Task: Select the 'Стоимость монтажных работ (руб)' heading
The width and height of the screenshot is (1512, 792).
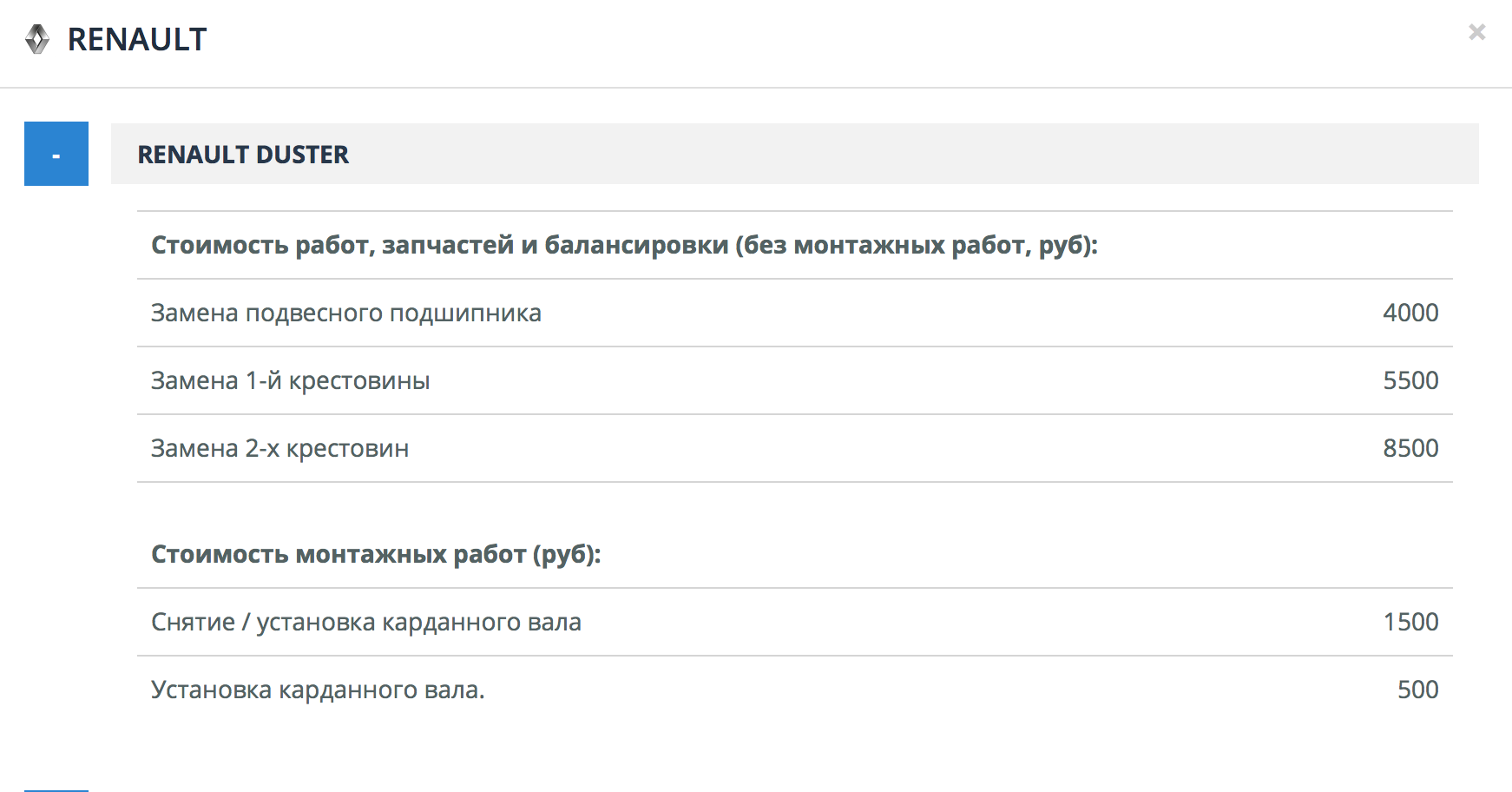Action: click(376, 554)
